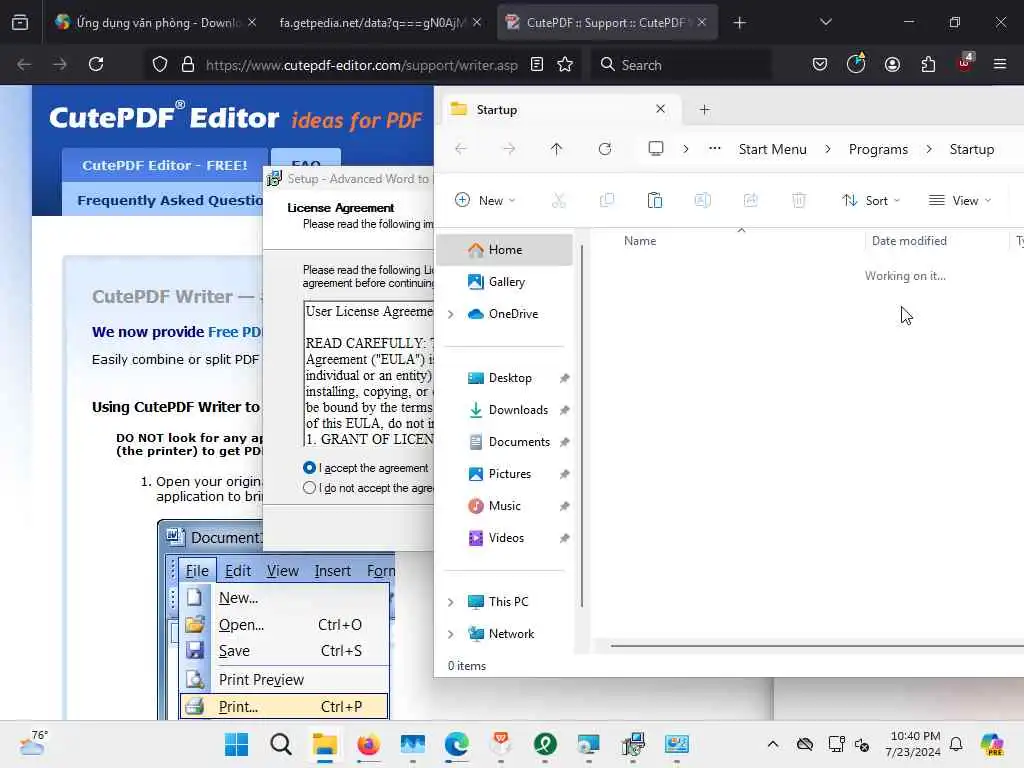
Task: Click the Share icon in File Explorer toolbar
Action: (x=750, y=200)
